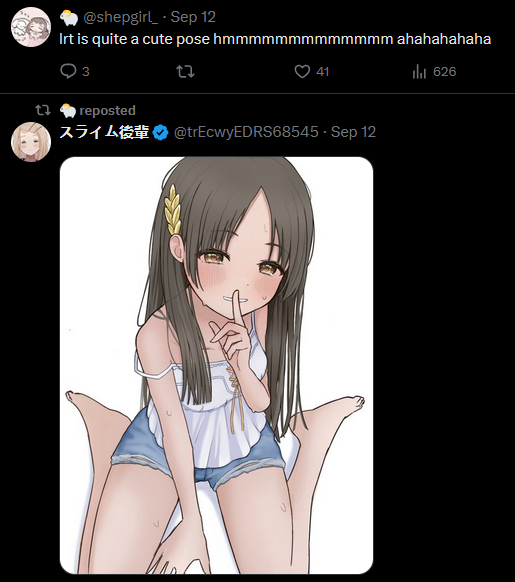This screenshot has width=515, height=582.
Task: Click the sheep emoji next to 'reposted'
Action: [x=68, y=111]
